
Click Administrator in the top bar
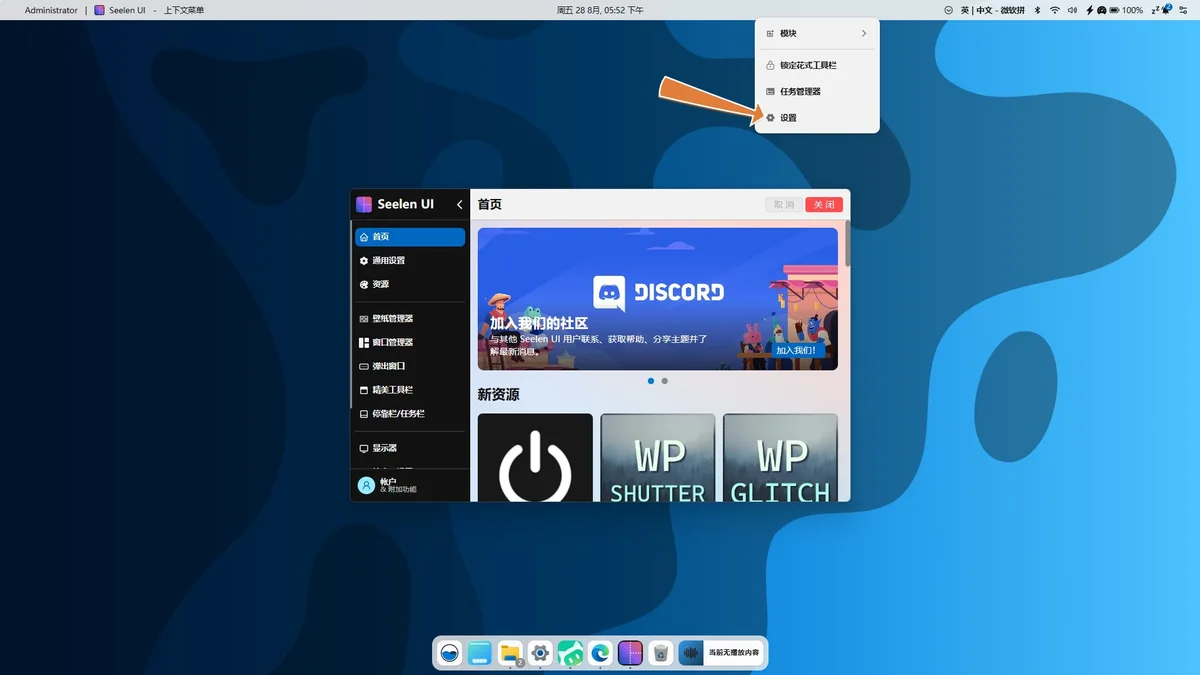point(51,10)
